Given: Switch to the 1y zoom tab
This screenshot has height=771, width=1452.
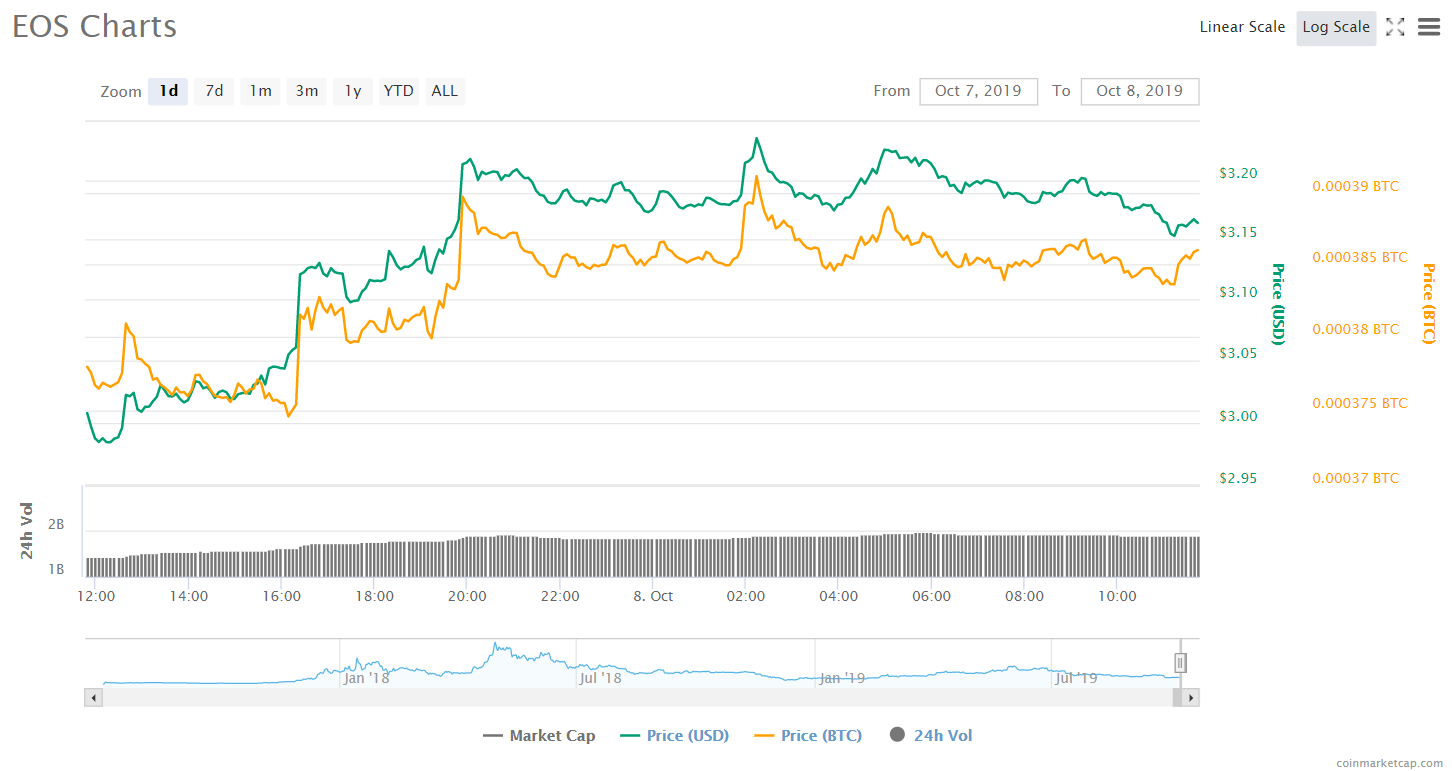Looking at the screenshot, I should [x=352, y=91].
